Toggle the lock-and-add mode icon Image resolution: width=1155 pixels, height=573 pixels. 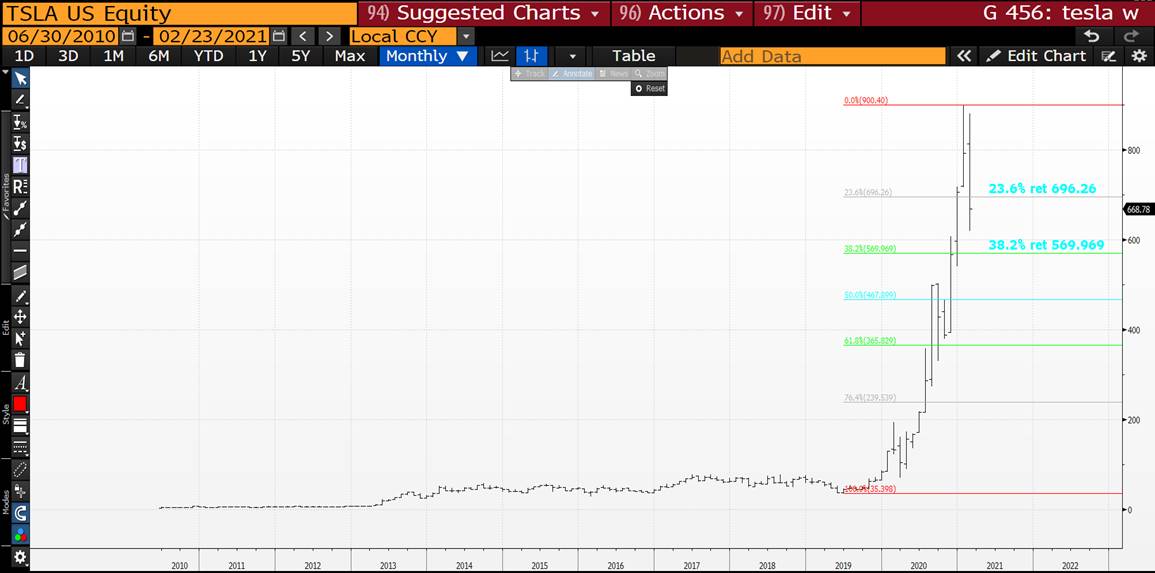pyautogui.click(x=21, y=491)
